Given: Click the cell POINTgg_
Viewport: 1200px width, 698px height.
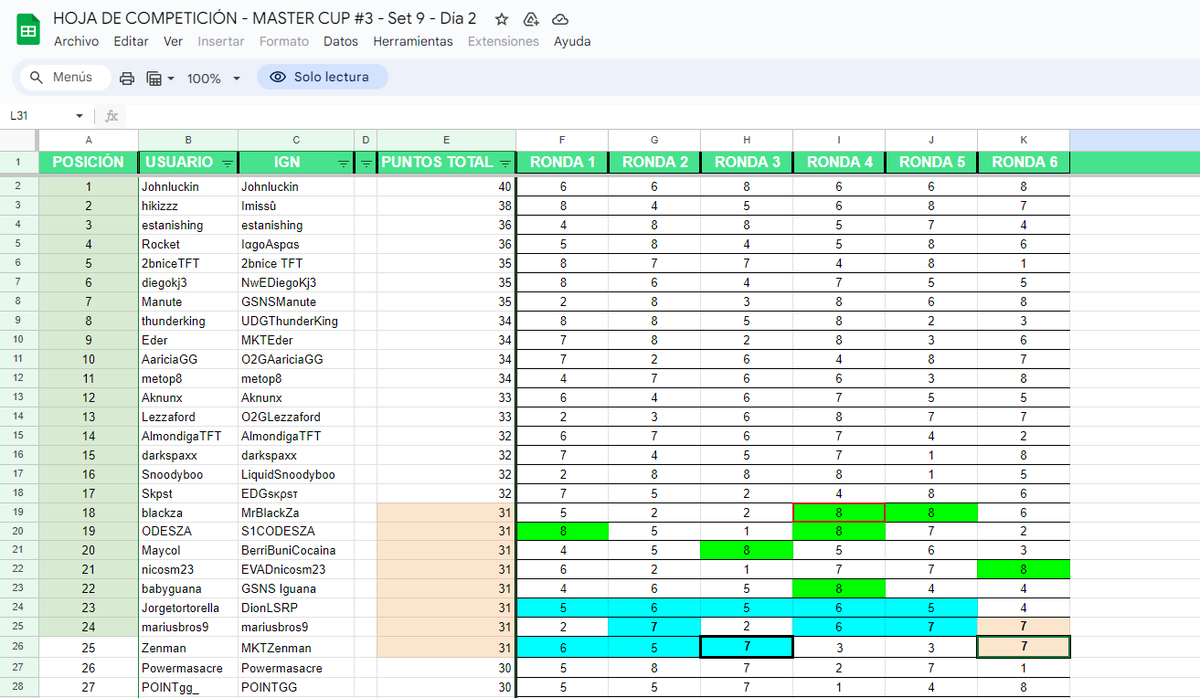Looking at the screenshot, I should point(188,687).
